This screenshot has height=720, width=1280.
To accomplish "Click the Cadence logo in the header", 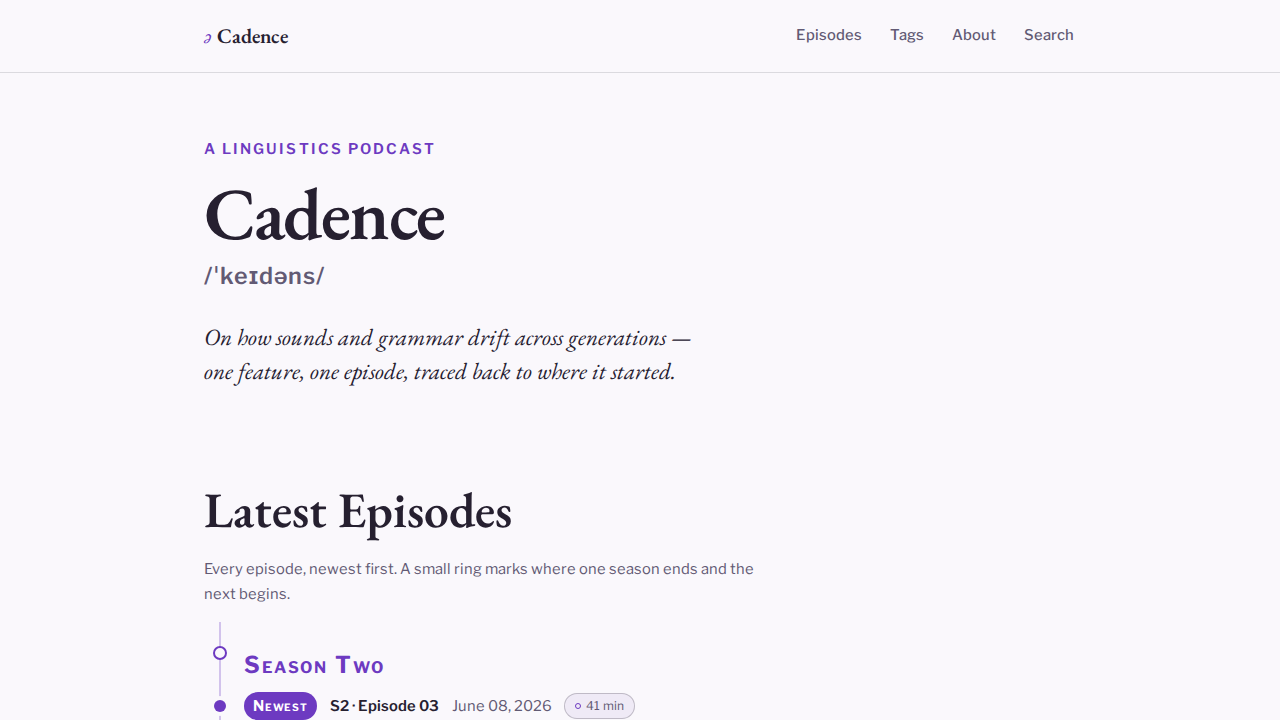I will [246, 36].
